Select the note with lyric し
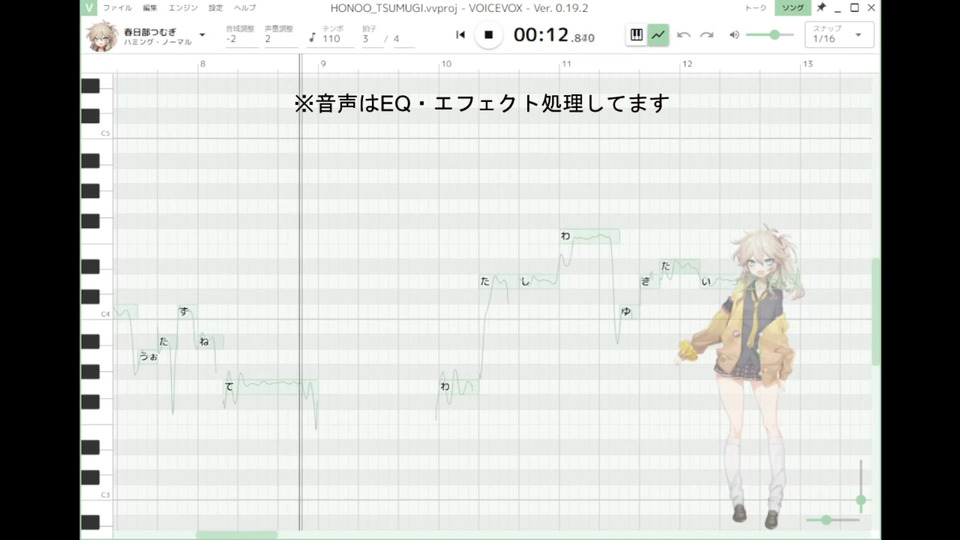 pyautogui.click(x=539, y=281)
